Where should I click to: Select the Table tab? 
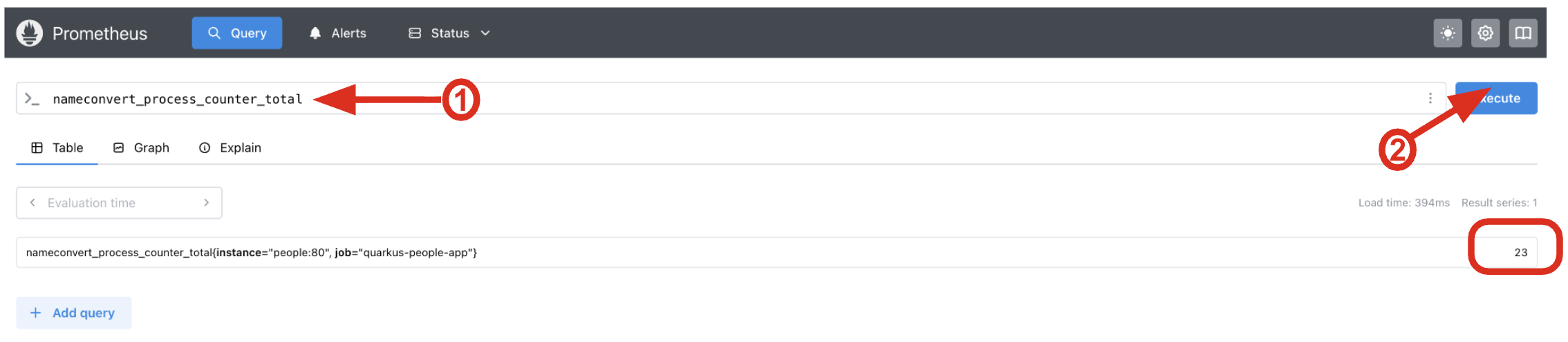click(x=57, y=148)
